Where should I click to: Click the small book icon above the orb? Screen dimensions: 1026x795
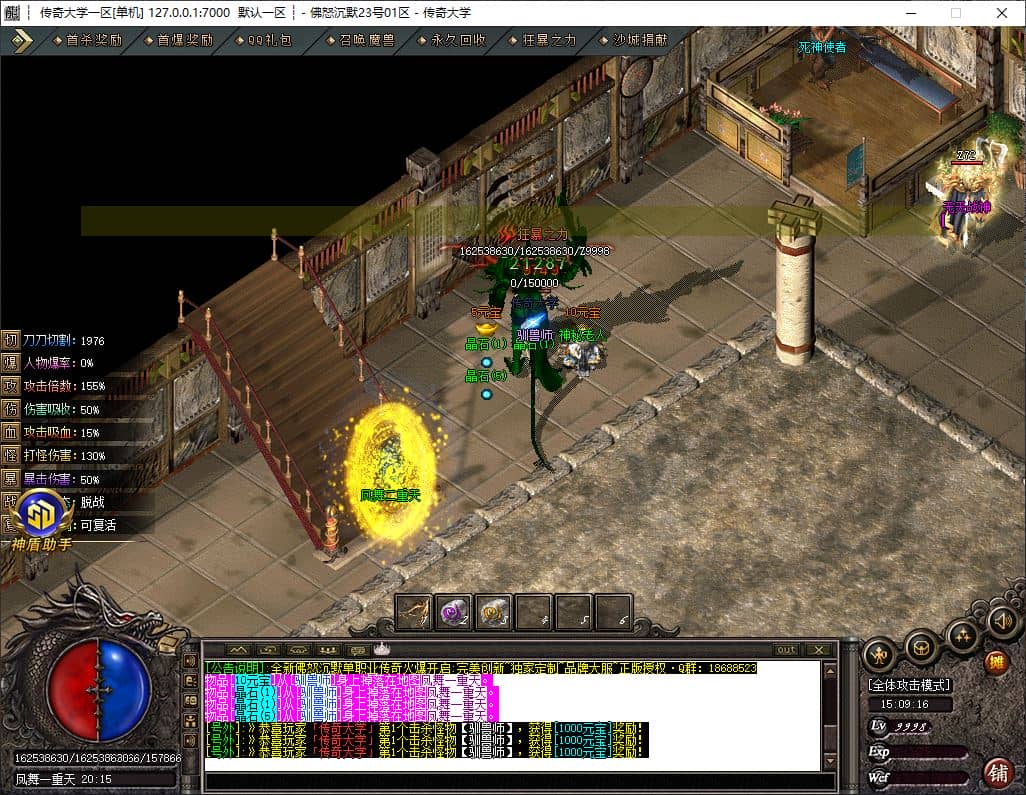[x=169, y=644]
